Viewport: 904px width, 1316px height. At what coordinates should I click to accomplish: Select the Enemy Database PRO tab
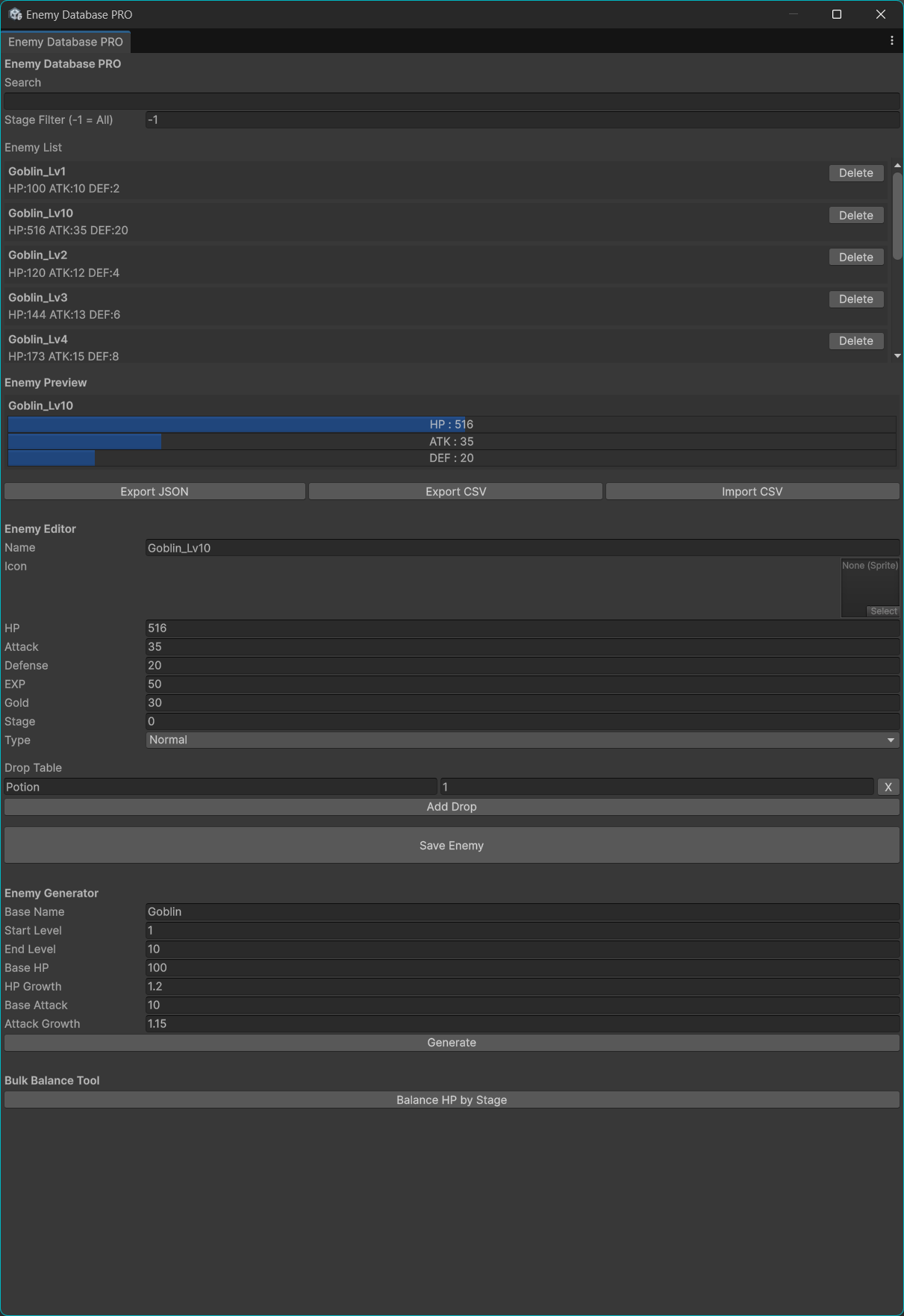[x=66, y=42]
